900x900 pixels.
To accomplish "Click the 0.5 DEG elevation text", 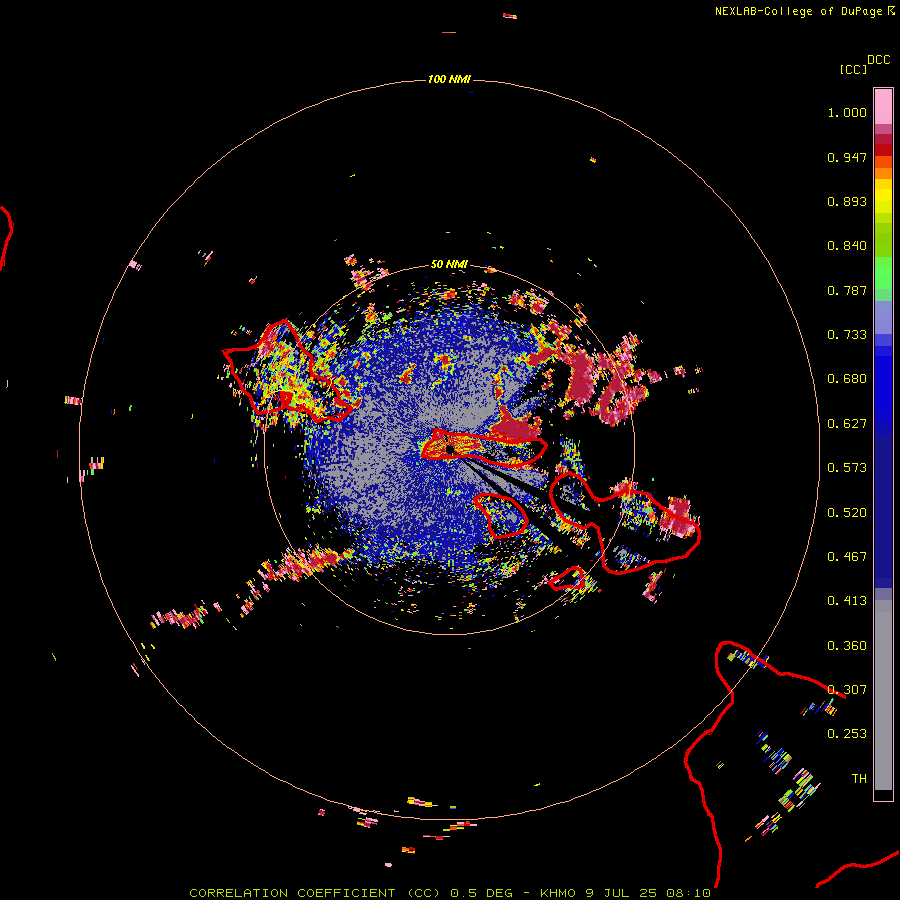I will click(x=482, y=893).
